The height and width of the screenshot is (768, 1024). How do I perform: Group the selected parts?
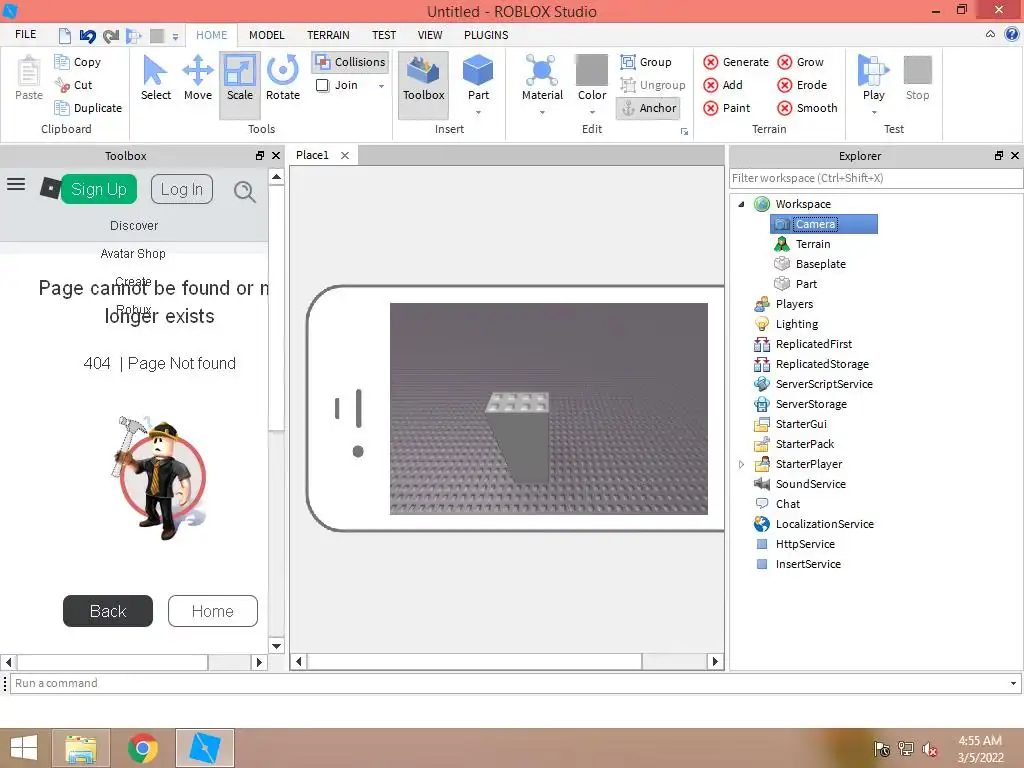[x=646, y=62]
